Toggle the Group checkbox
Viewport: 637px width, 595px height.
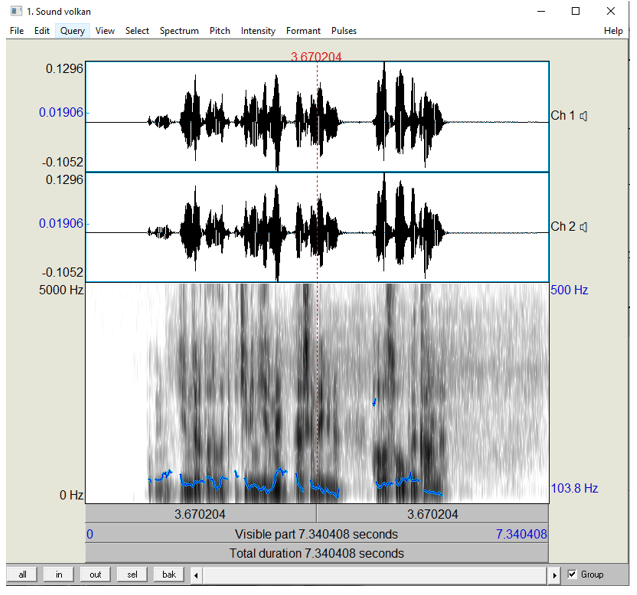point(572,575)
